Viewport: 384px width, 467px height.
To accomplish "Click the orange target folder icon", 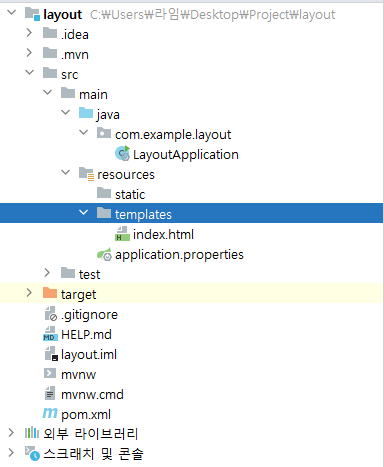I will [x=50, y=293].
